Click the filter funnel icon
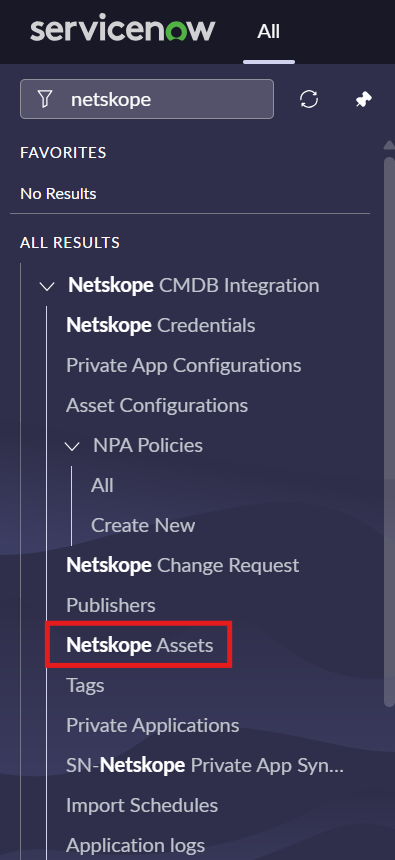 click(45, 99)
